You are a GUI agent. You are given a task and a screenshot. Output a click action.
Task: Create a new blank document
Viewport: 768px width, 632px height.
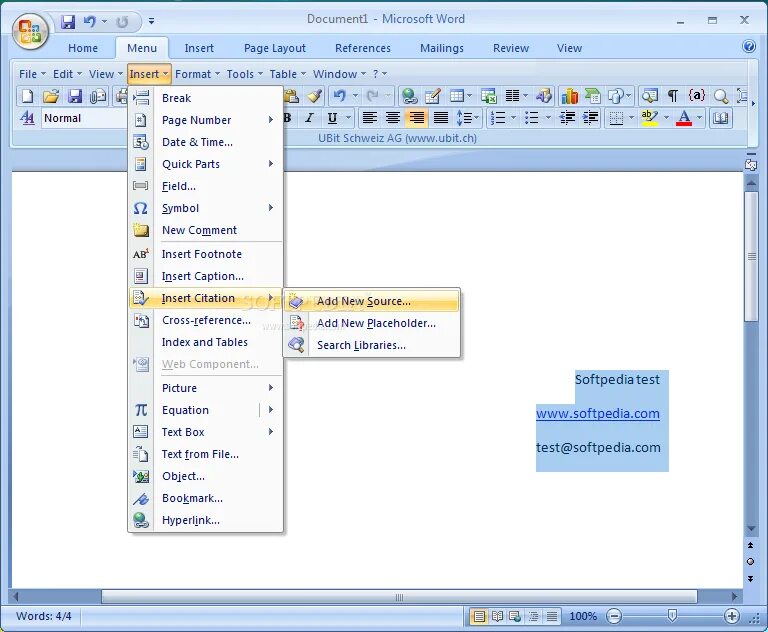coord(28,96)
